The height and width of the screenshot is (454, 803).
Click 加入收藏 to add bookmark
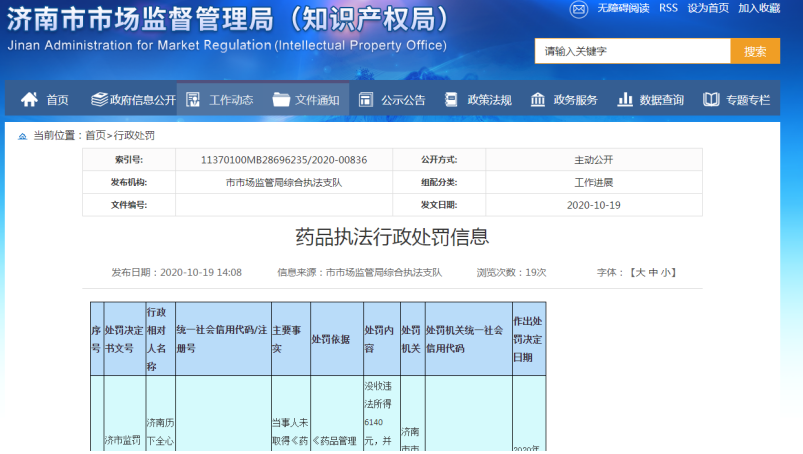[759, 9]
